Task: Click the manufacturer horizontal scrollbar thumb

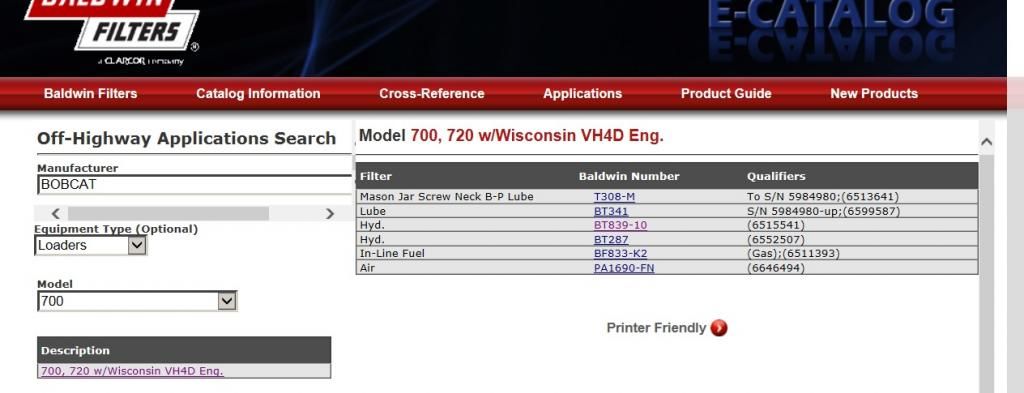Action: [x=168, y=213]
